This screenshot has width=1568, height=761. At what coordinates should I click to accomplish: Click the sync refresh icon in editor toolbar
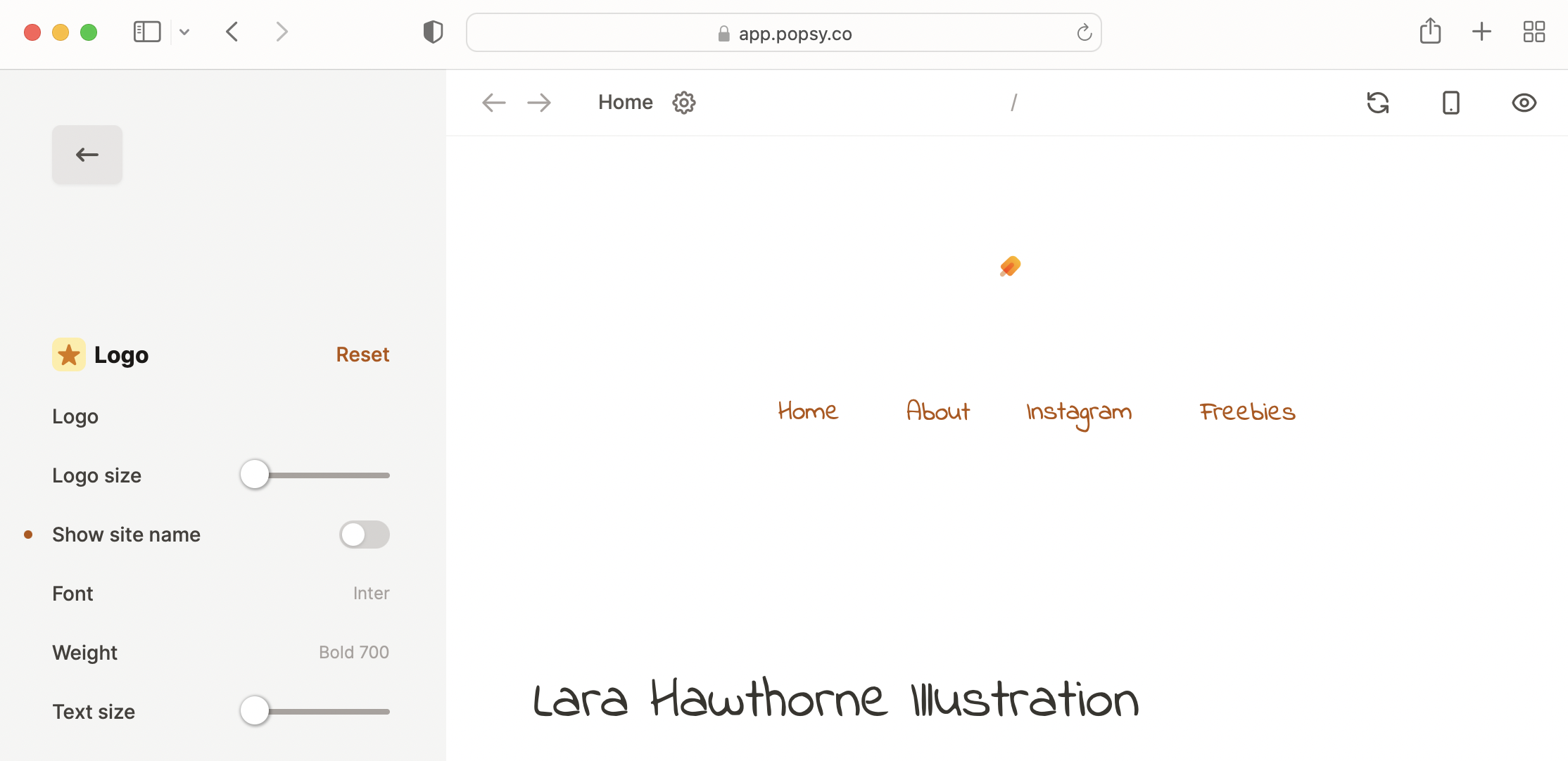1377,103
